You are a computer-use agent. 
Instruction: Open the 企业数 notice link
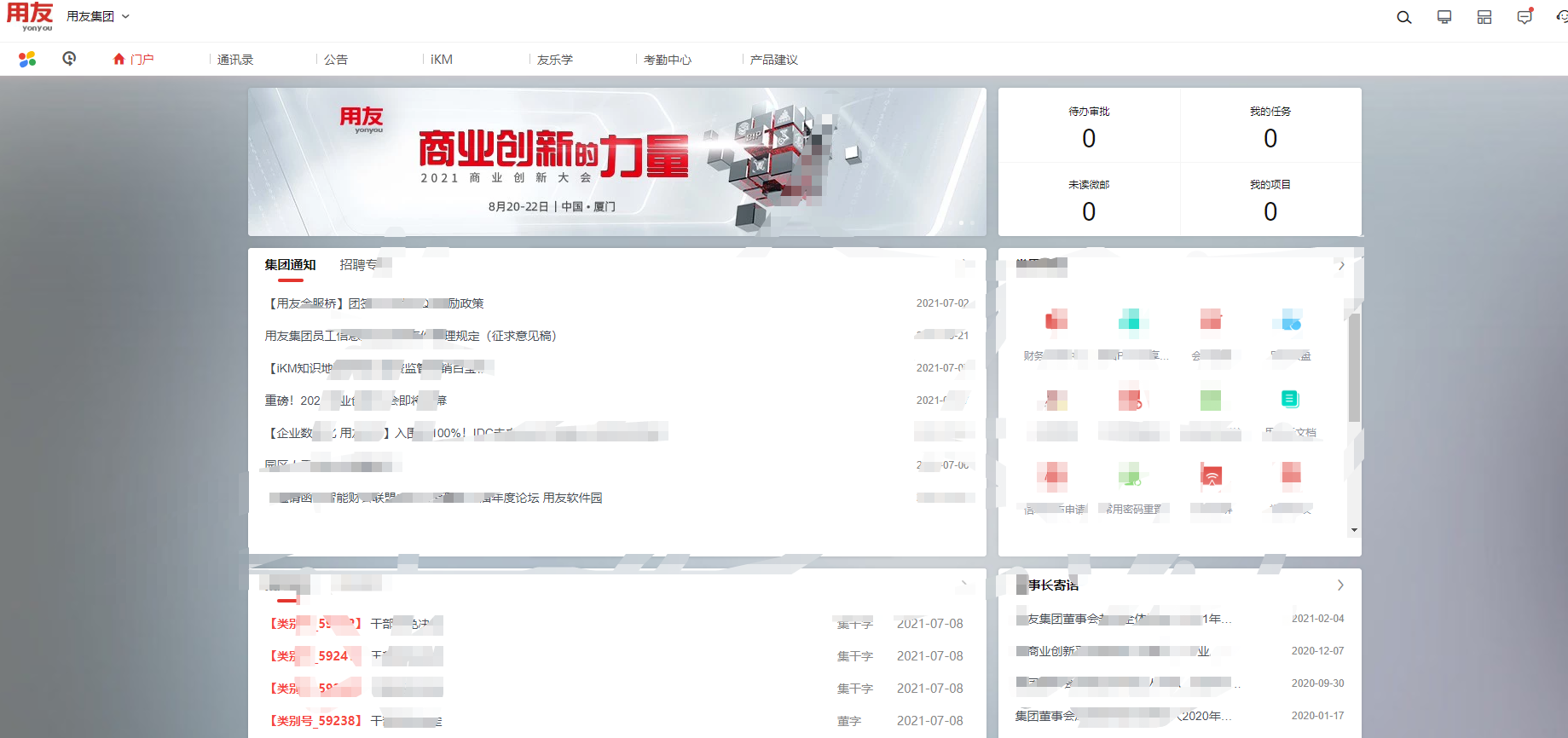click(465, 433)
